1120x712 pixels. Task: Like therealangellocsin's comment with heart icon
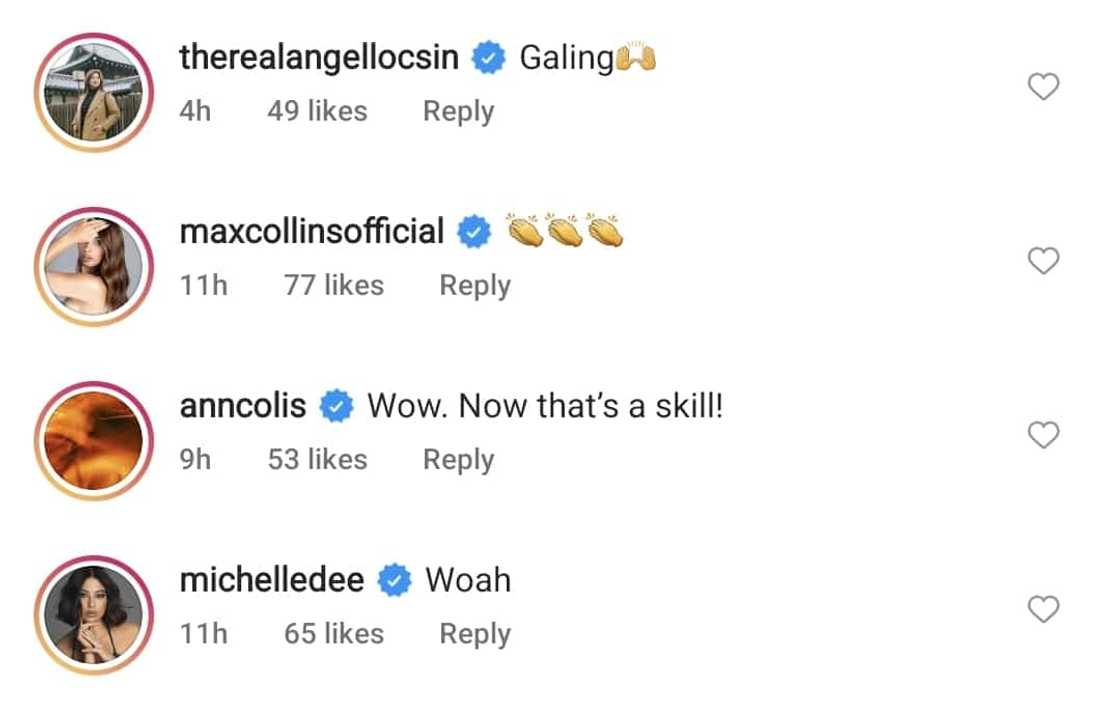click(x=1043, y=87)
